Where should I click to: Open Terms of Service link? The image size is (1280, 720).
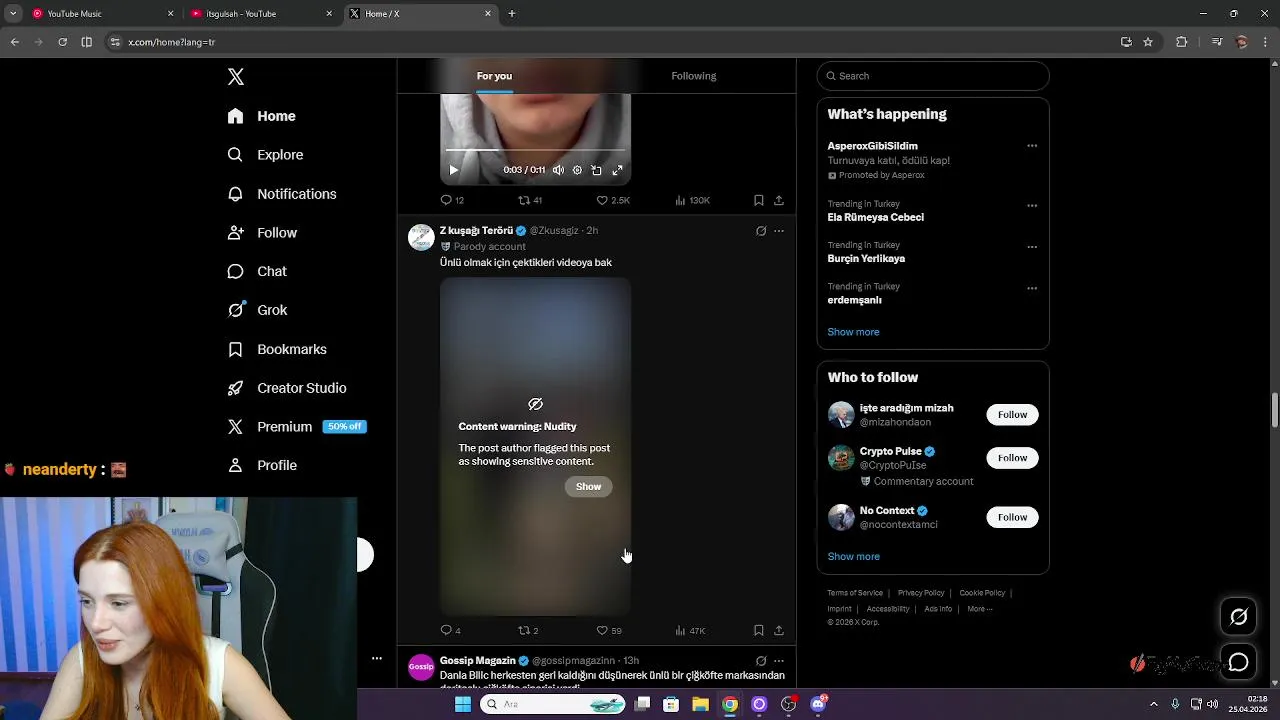click(x=855, y=593)
